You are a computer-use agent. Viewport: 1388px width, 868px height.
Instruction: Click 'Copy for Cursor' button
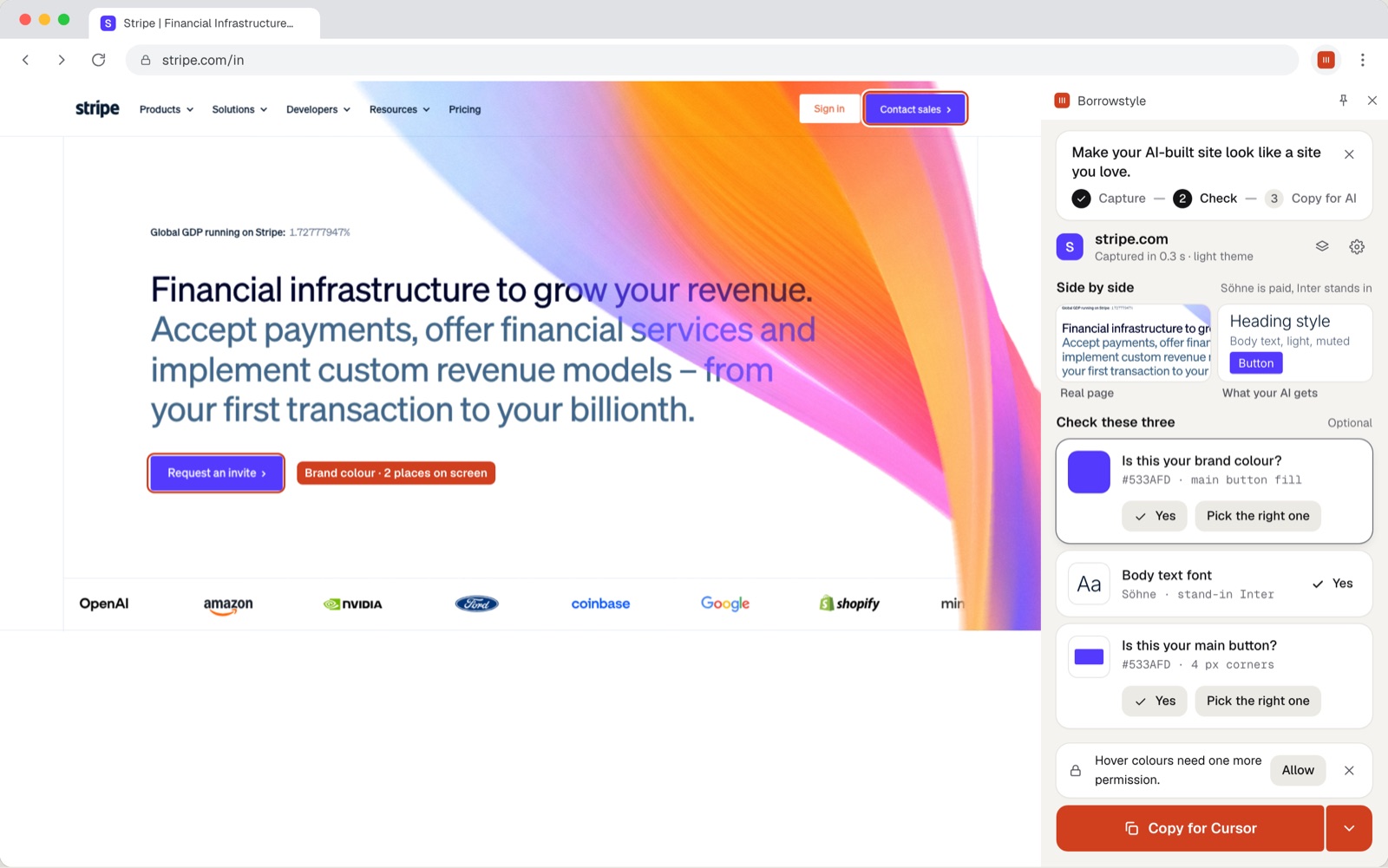(x=1190, y=828)
